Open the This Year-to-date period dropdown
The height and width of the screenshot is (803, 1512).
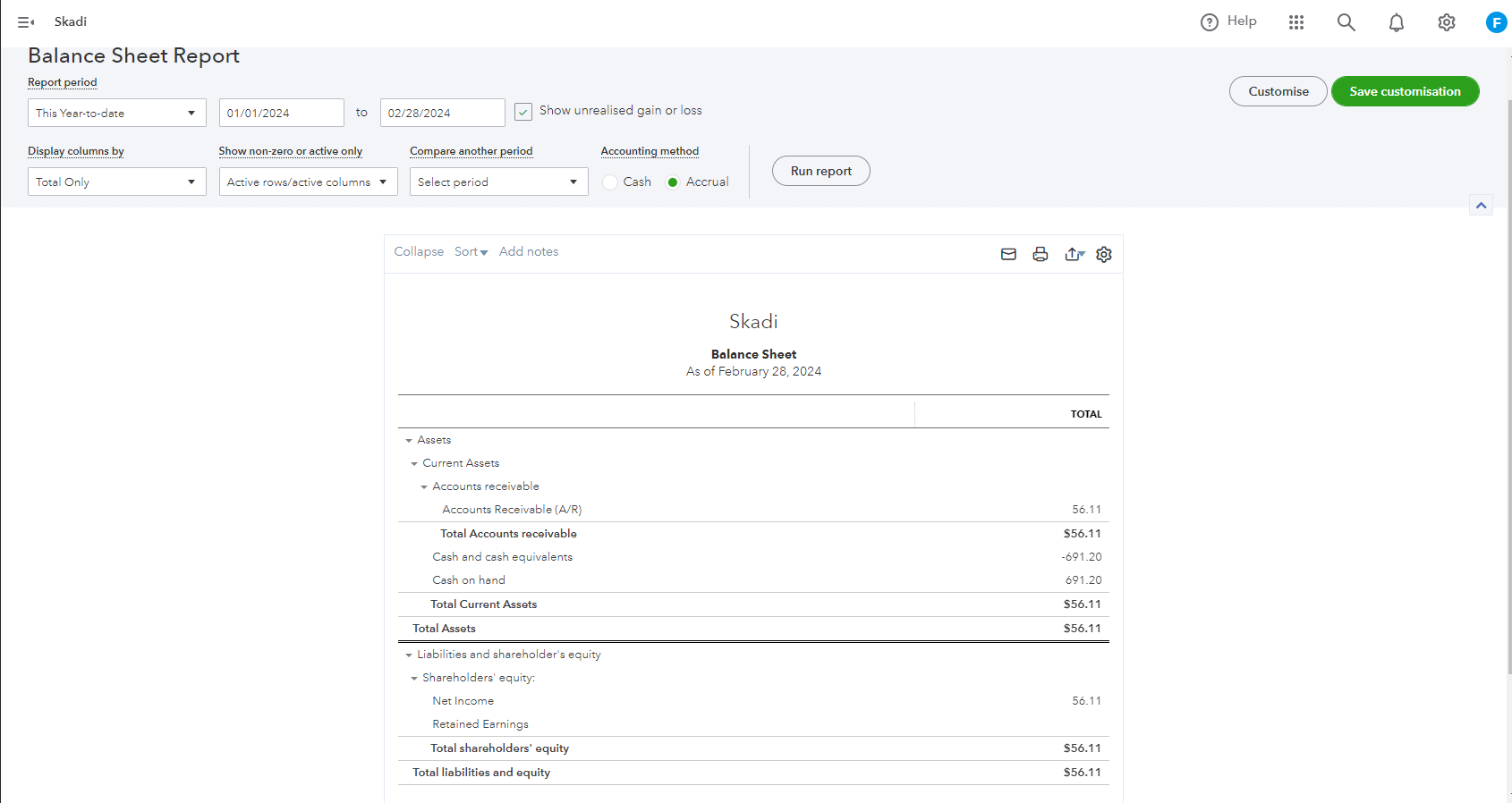point(116,113)
